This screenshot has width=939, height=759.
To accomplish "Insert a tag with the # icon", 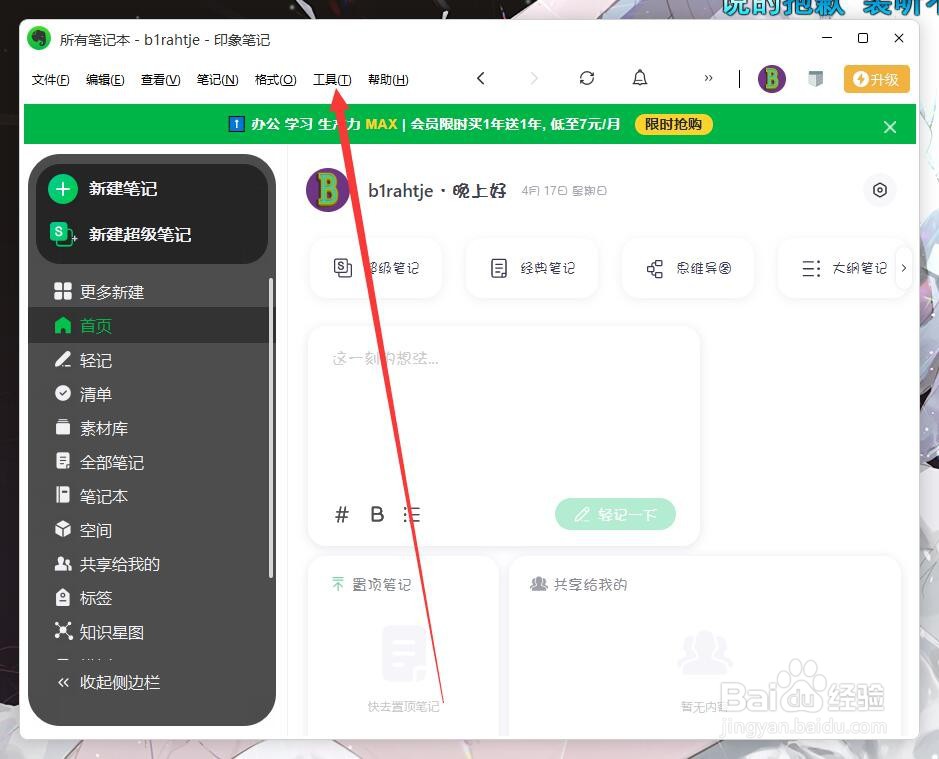I will coord(341,514).
